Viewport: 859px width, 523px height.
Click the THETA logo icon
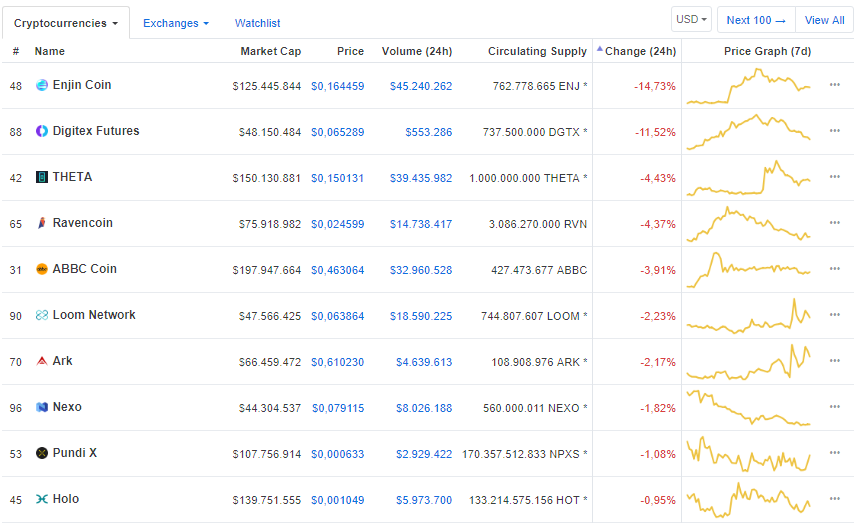42,177
